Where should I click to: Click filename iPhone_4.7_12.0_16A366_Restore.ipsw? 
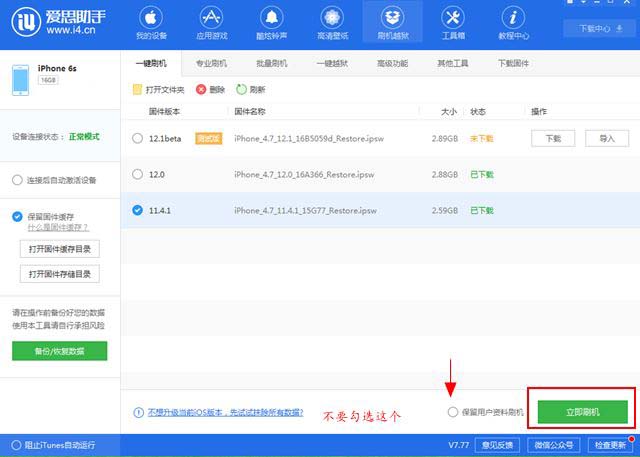[304, 175]
